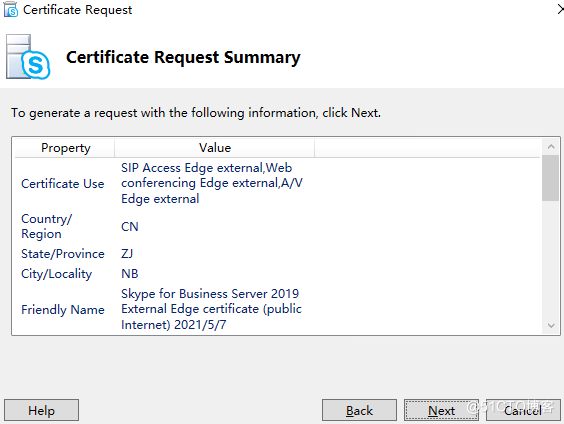Click the Next button
Viewport: 564px width, 424px height.
[x=441, y=410]
